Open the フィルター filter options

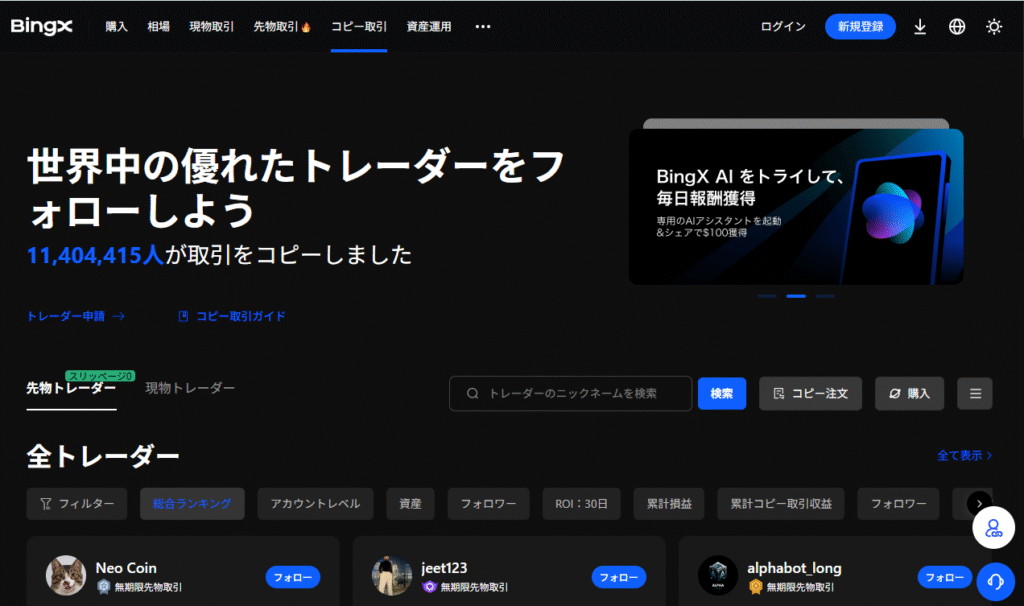click(x=77, y=504)
